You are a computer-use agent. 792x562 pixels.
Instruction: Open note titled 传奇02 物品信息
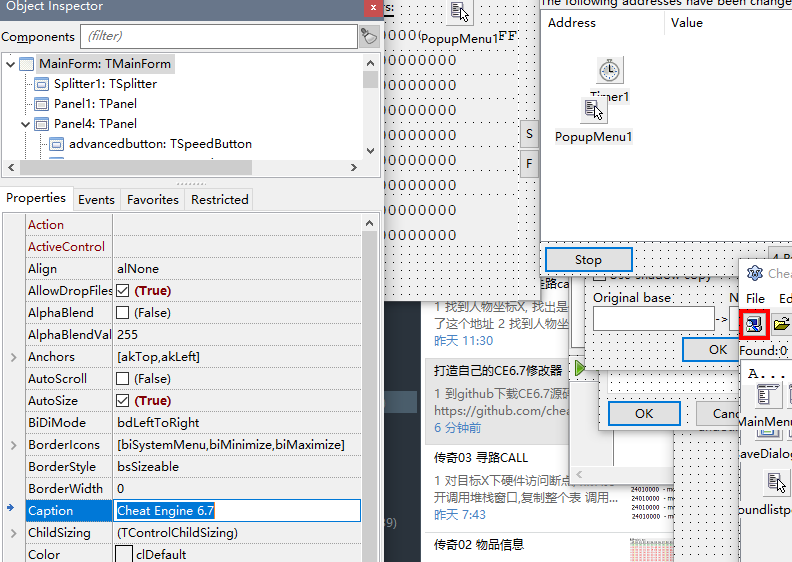coord(479,544)
